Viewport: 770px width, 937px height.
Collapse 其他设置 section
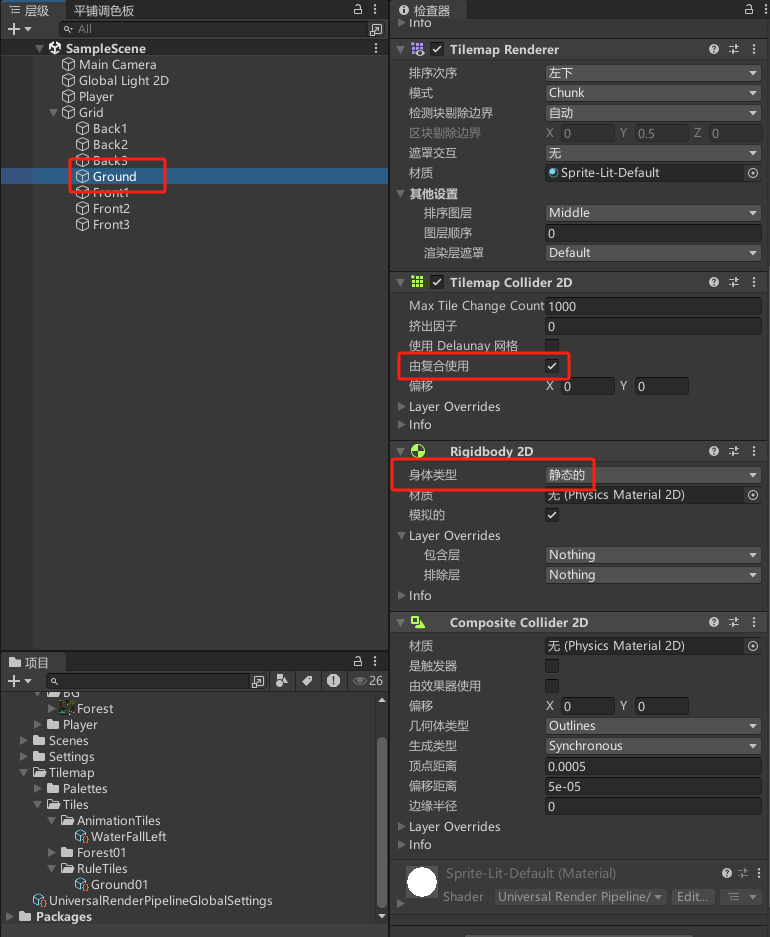point(401,194)
